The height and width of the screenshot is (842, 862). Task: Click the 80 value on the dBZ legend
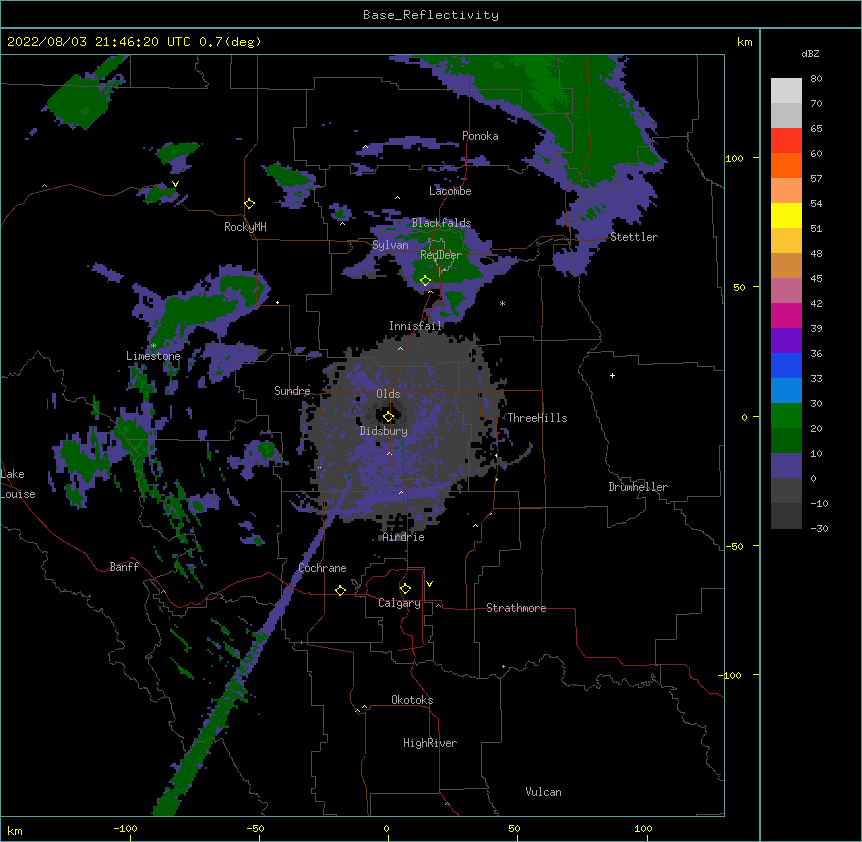(816, 79)
